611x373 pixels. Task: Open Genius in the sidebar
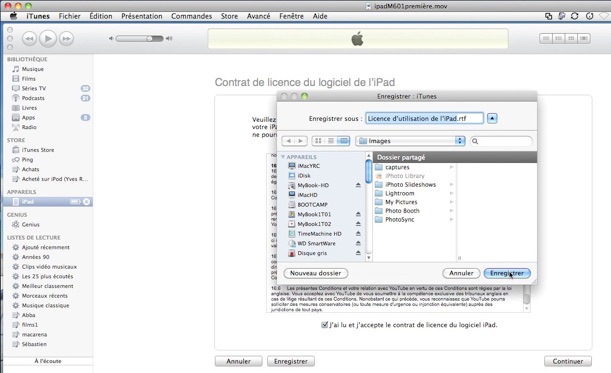pos(30,225)
